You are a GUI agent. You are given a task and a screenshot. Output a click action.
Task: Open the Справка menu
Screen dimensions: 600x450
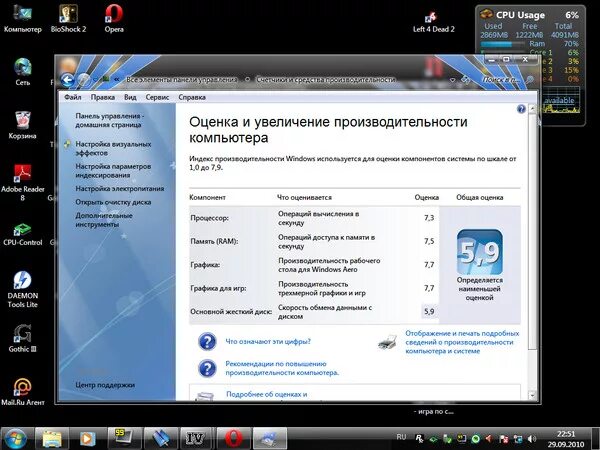click(192, 97)
